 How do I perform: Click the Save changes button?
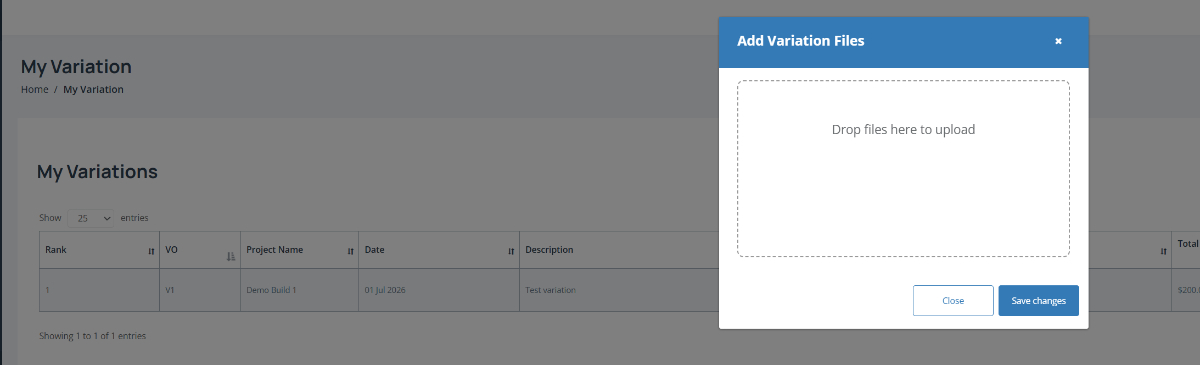(1038, 300)
